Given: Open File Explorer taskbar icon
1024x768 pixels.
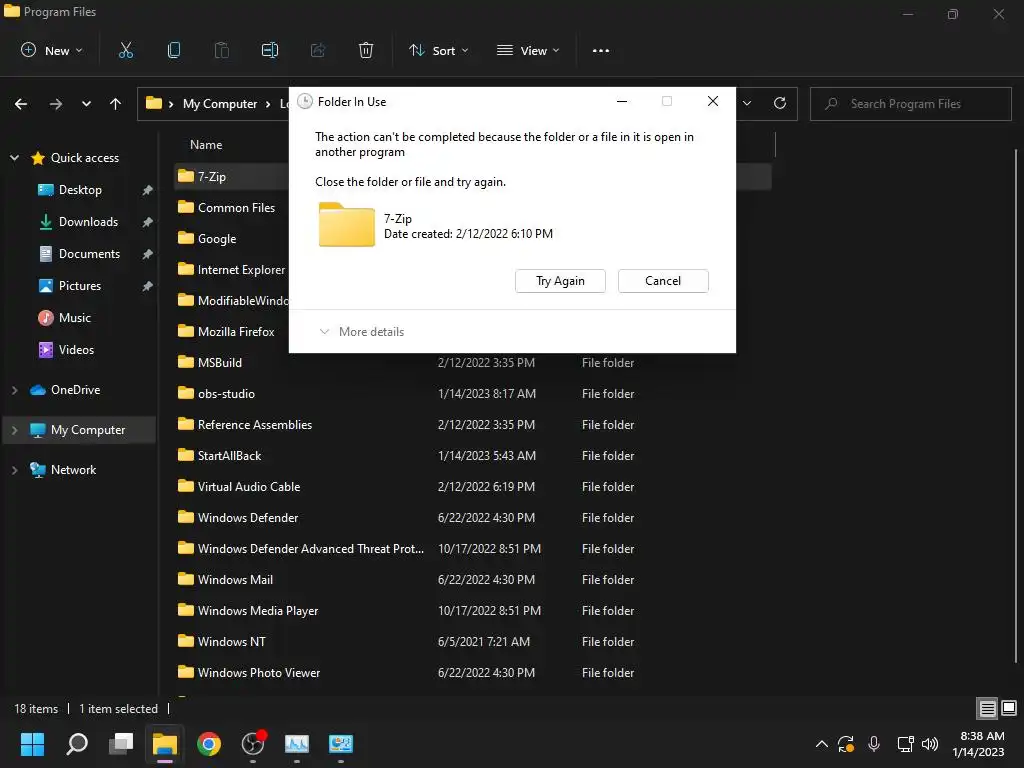Looking at the screenshot, I should coord(165,744).
